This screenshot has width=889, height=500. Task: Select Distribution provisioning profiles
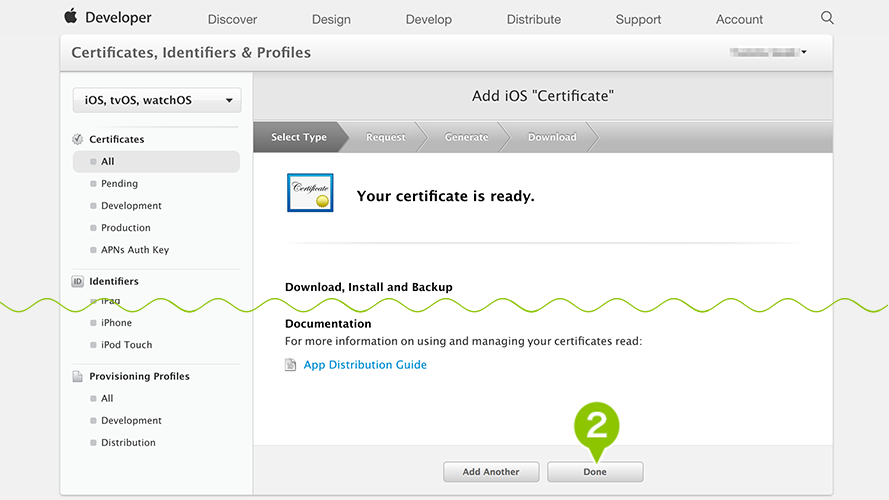pyautogui.click(x=128, y=443)
